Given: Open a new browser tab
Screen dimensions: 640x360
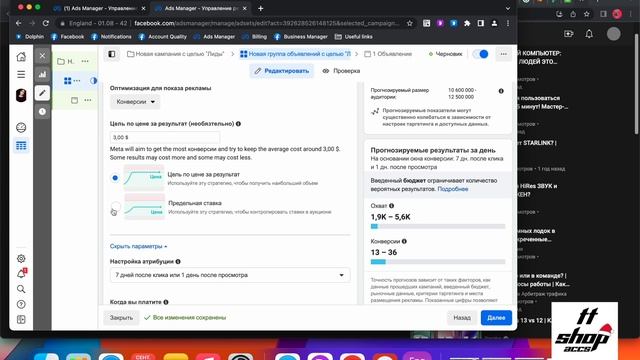Looking at the screenshot, I should pyautogui.click(x=260, y=8).
